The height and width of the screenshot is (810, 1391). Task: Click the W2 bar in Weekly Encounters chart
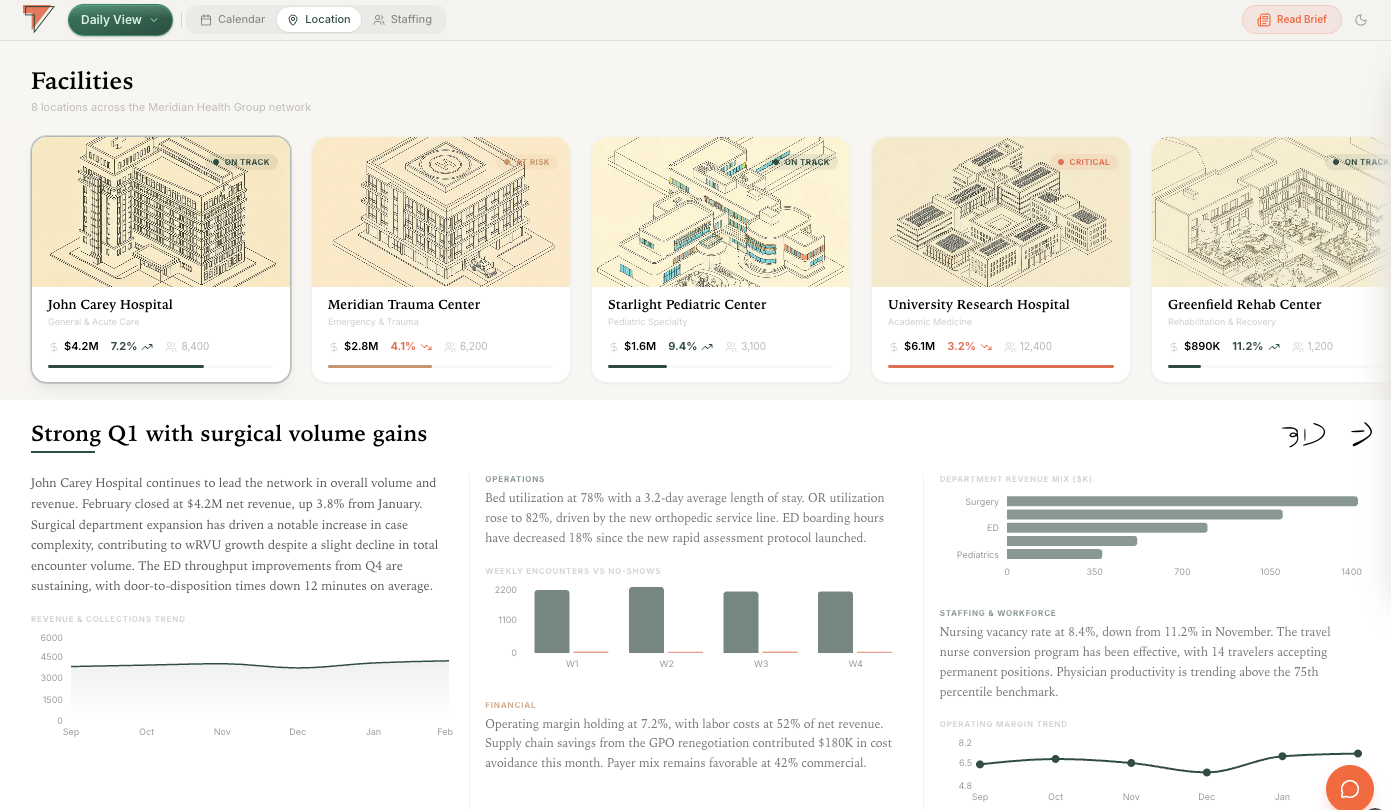(x=646, y=620)
